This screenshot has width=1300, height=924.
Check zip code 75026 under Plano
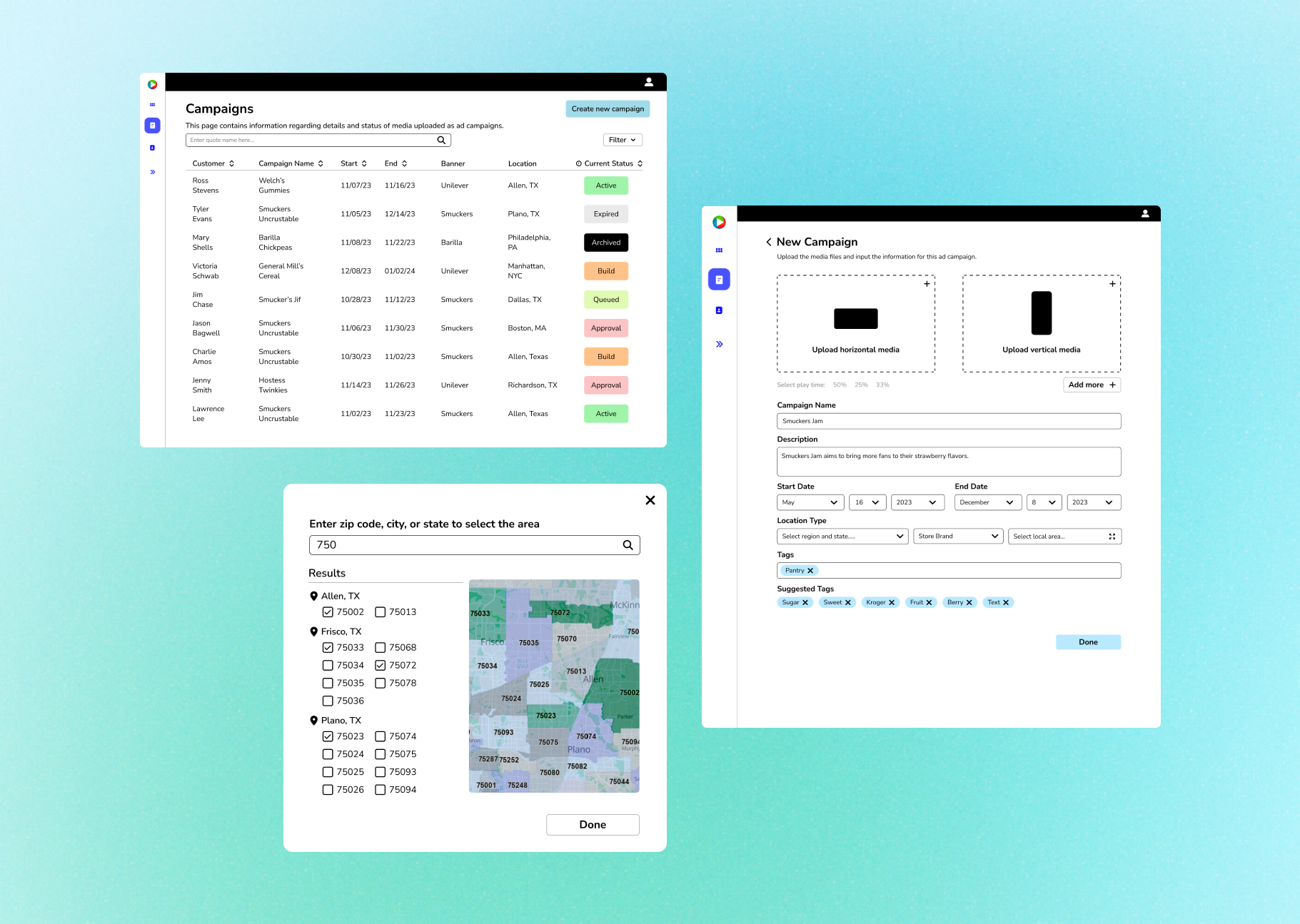(328, 790)
